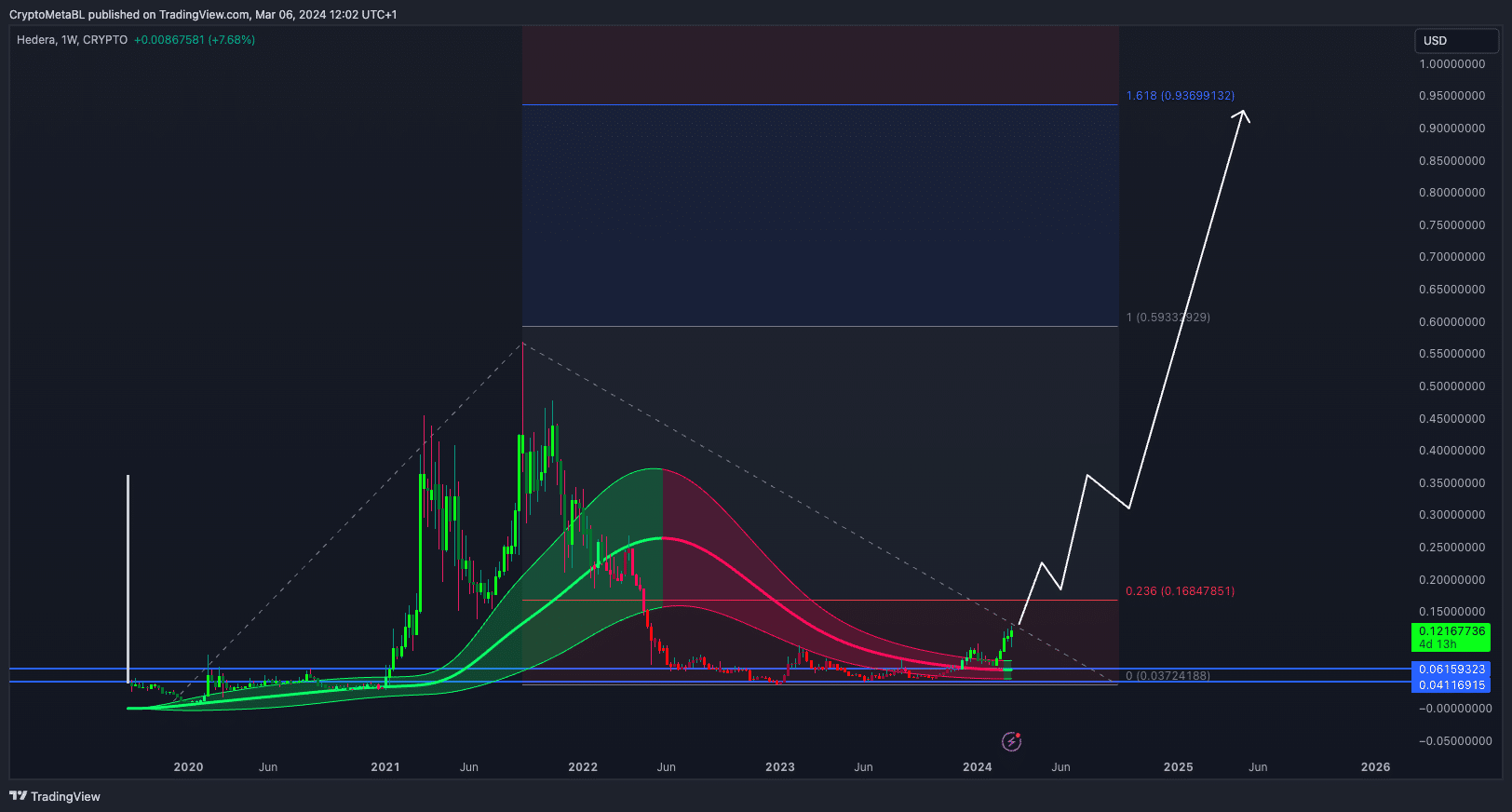Image resolution: width=1512 pixels, height=812 pixels.
Task: Click the 0.75000000 price axis value
Action: pos(1452,225)
